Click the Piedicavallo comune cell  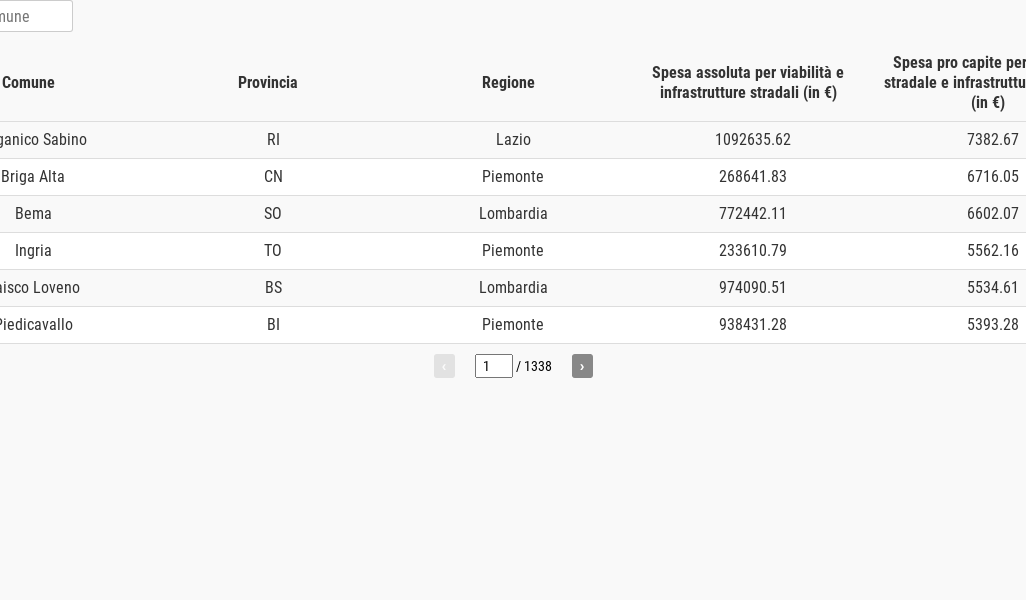click(x=35, y=325)
